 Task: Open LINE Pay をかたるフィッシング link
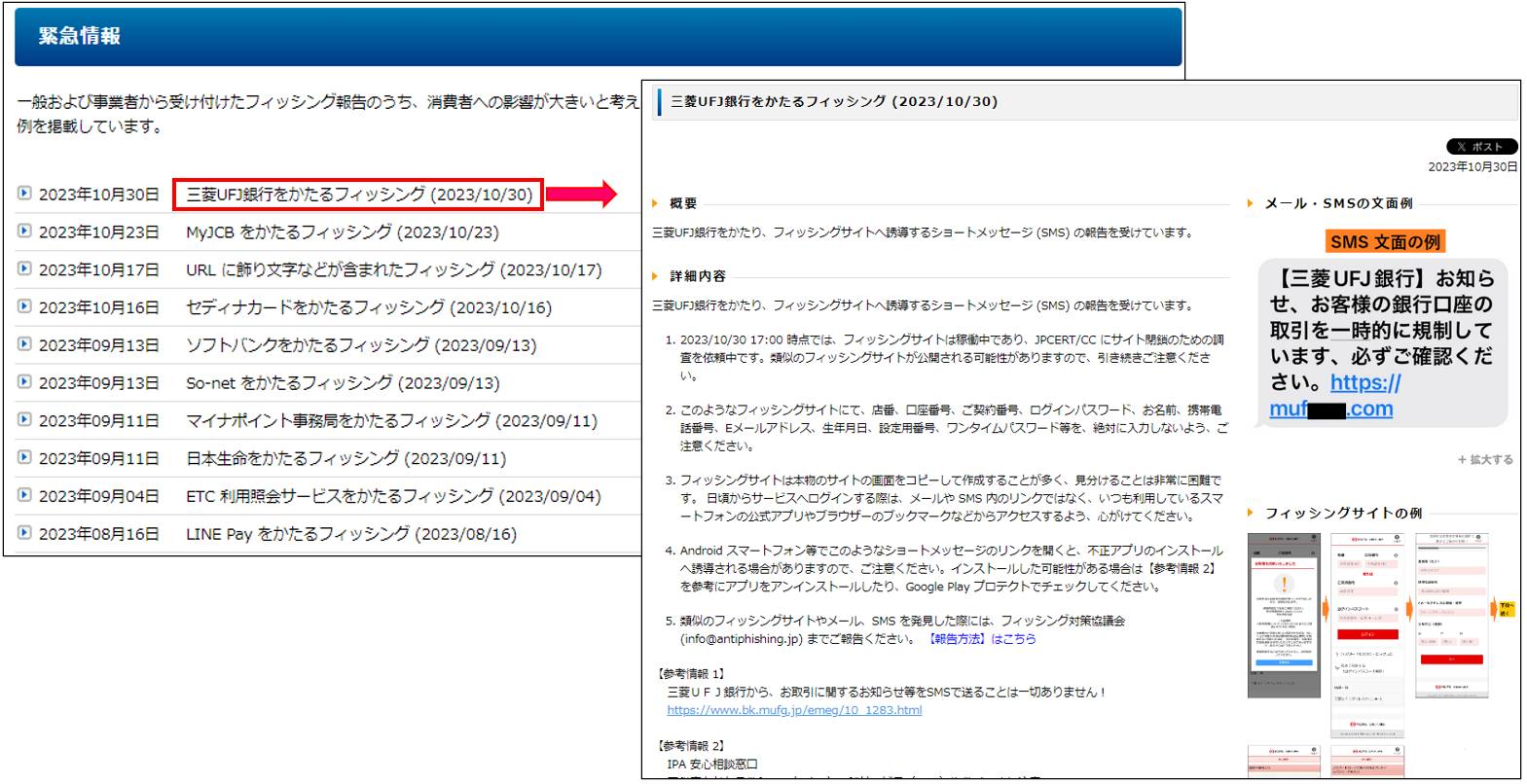351,534
